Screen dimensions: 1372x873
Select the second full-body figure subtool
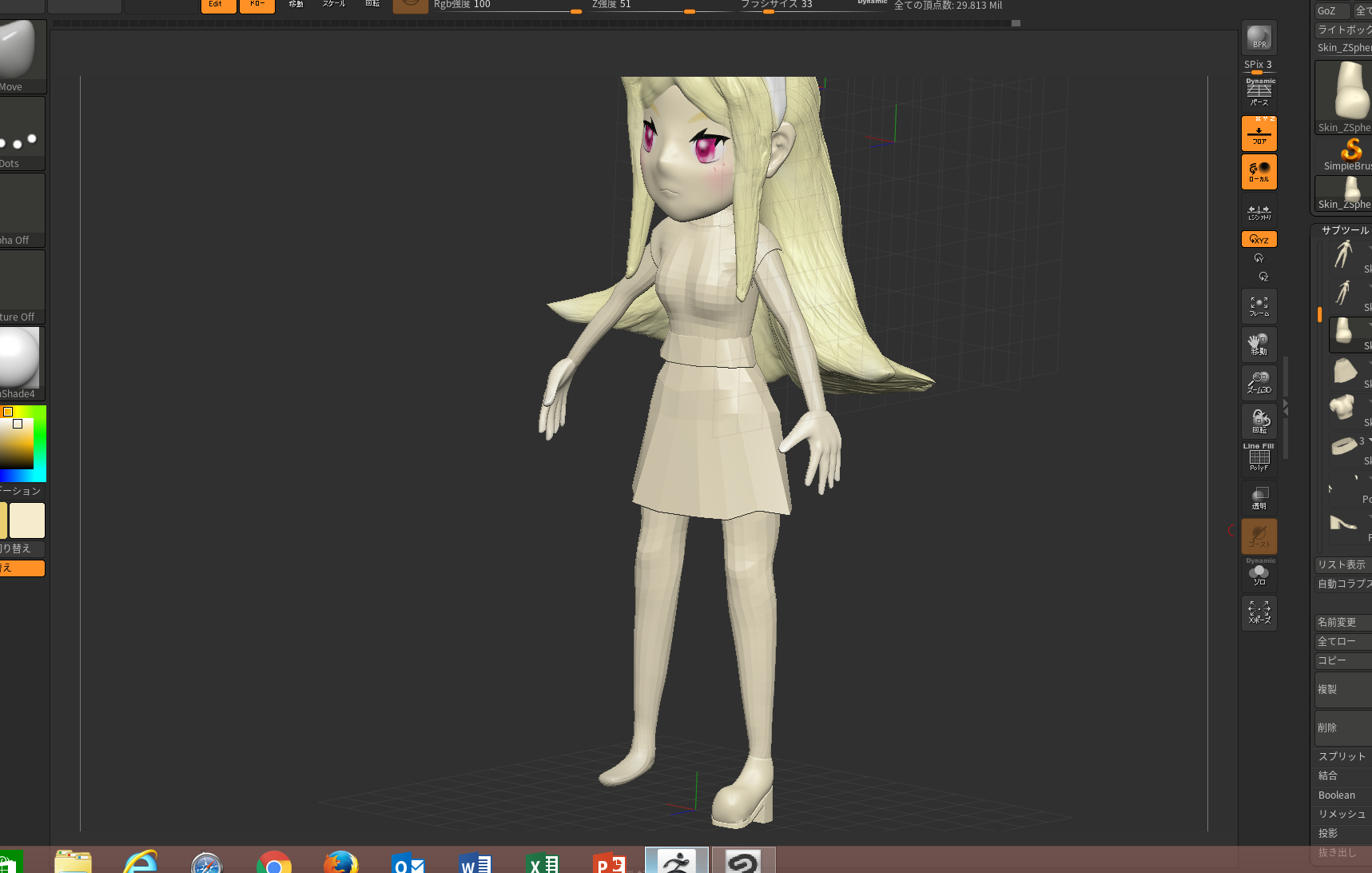1344,294
